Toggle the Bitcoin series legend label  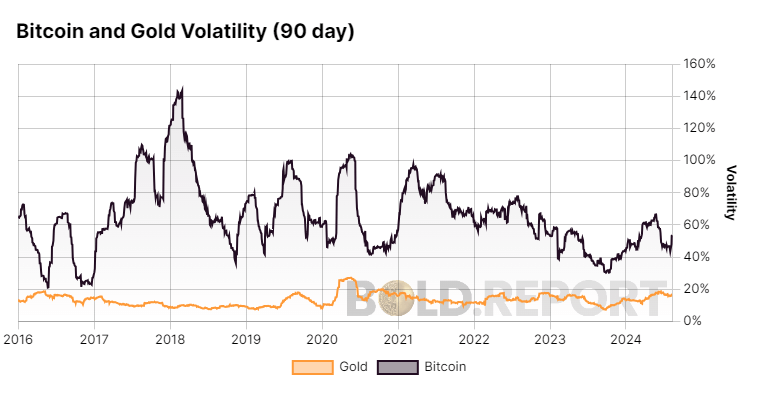point(443,367)
